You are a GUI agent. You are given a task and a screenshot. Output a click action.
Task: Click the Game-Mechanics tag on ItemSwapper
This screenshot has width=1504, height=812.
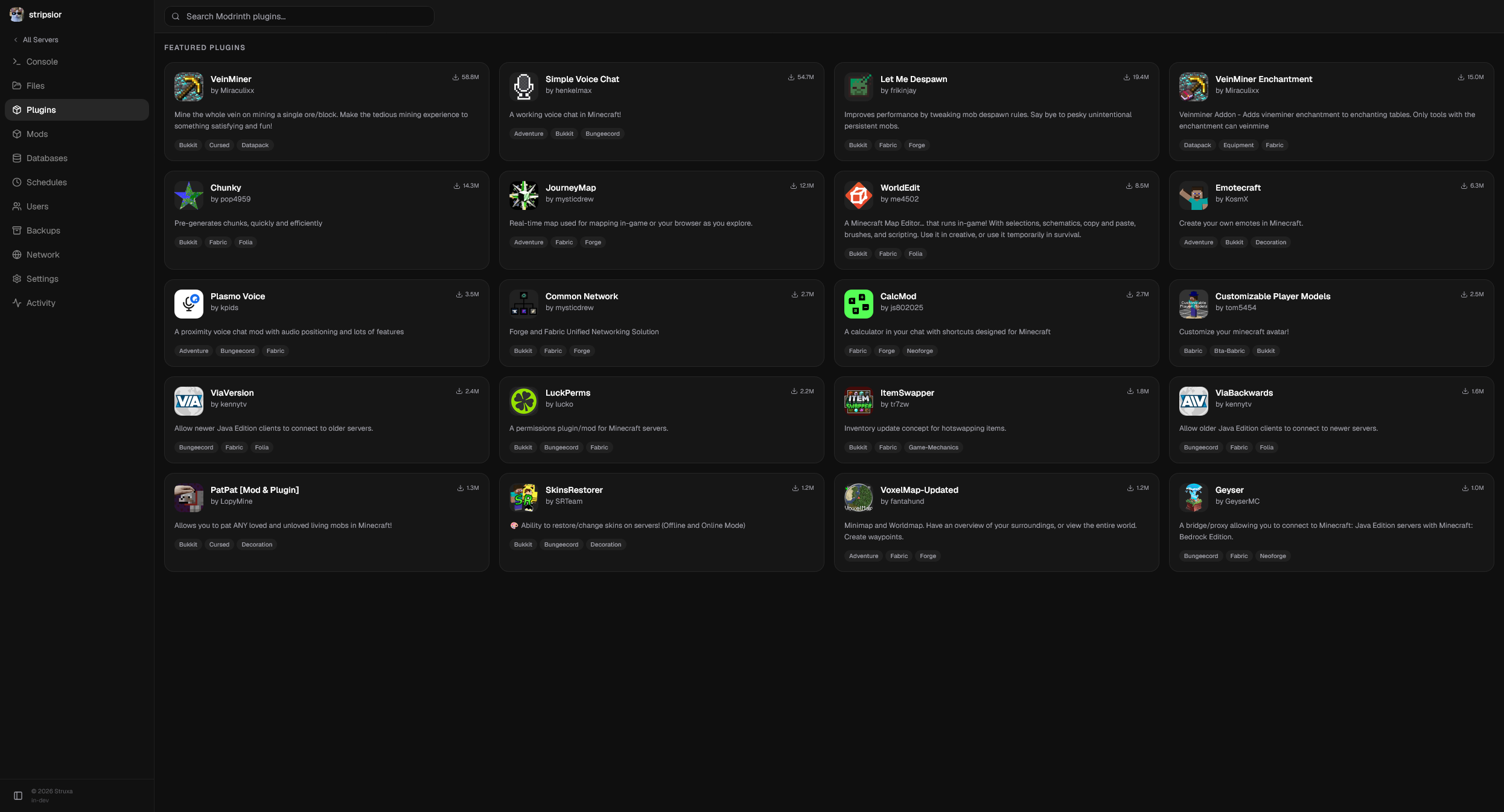934,448
